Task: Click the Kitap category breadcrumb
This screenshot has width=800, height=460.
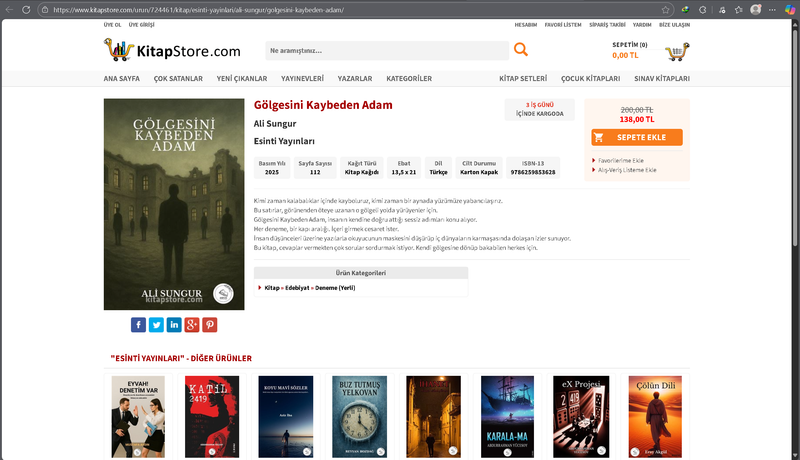Action: coord(272,288)
